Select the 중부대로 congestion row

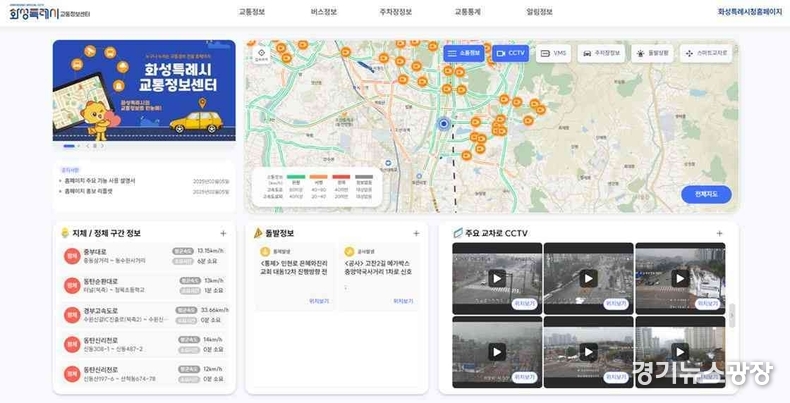(144, 256)
